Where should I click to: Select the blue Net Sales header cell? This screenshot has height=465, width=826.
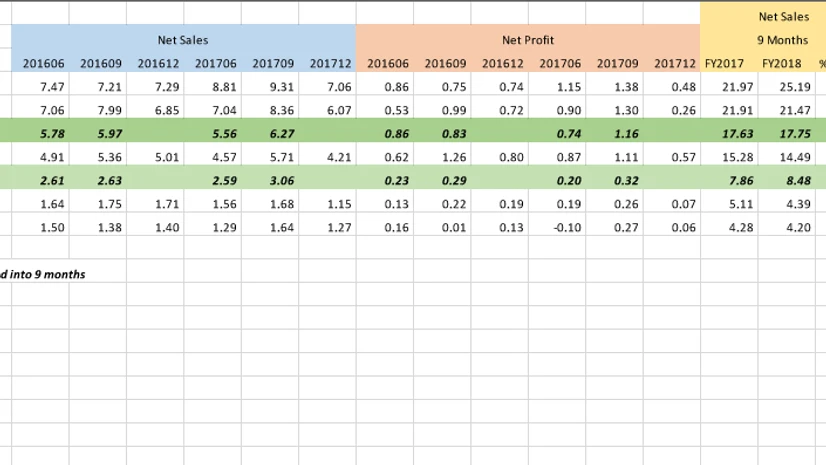(x=183, y=40)
